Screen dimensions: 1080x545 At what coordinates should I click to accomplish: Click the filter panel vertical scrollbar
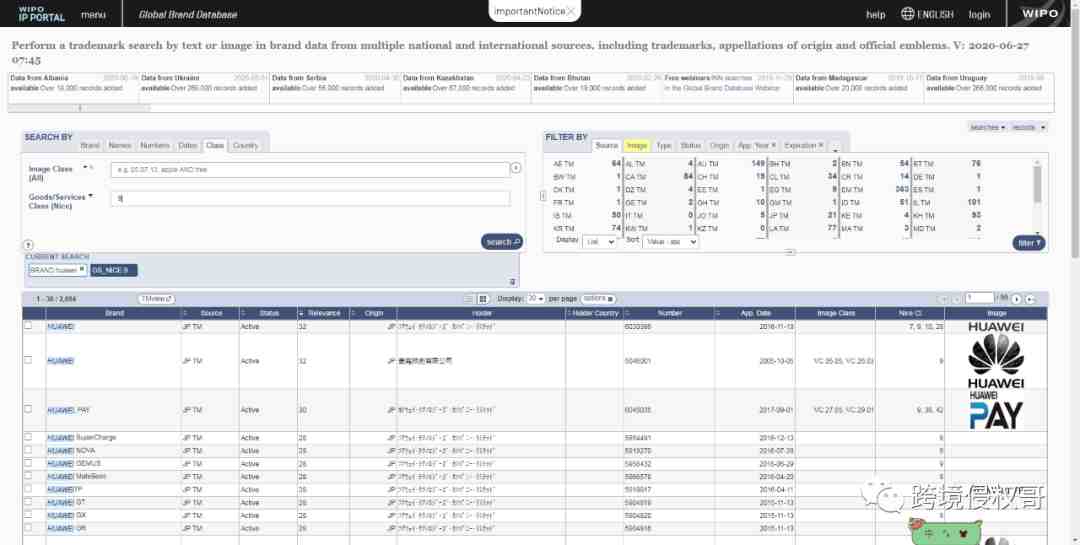tap(1037, 186)
